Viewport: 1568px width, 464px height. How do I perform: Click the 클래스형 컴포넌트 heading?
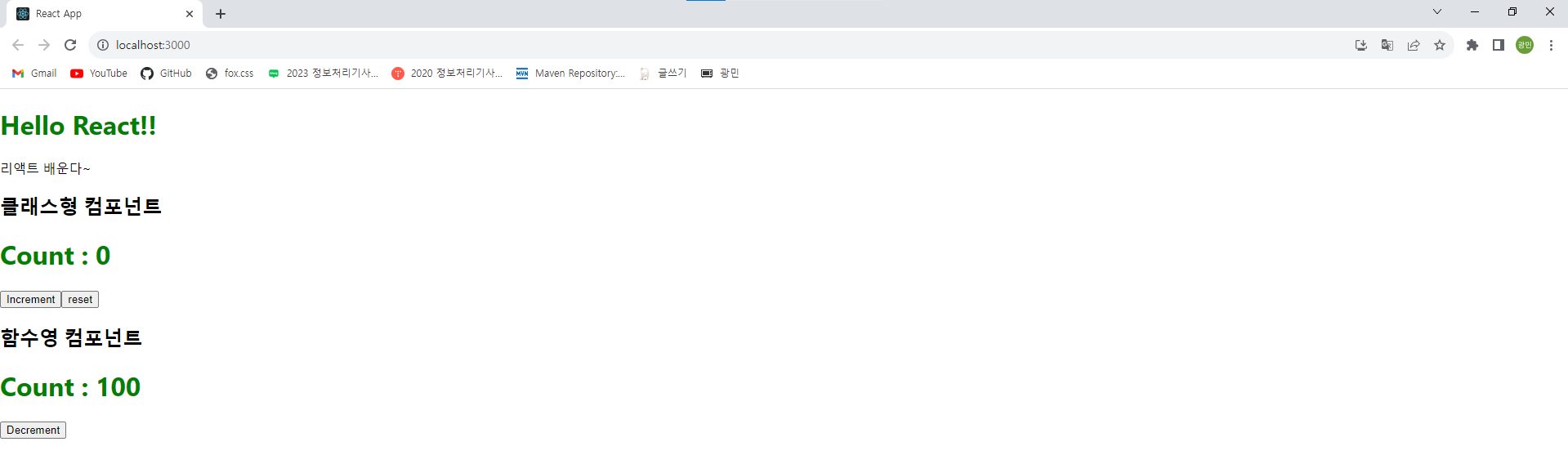tap(81, 206)
